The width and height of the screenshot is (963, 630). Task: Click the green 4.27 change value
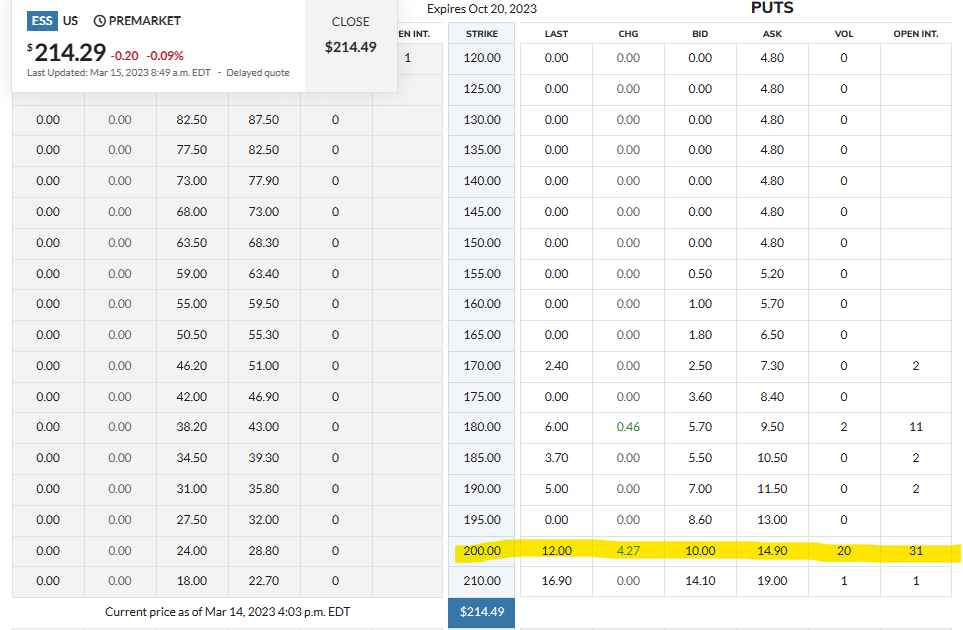(628, 551)
